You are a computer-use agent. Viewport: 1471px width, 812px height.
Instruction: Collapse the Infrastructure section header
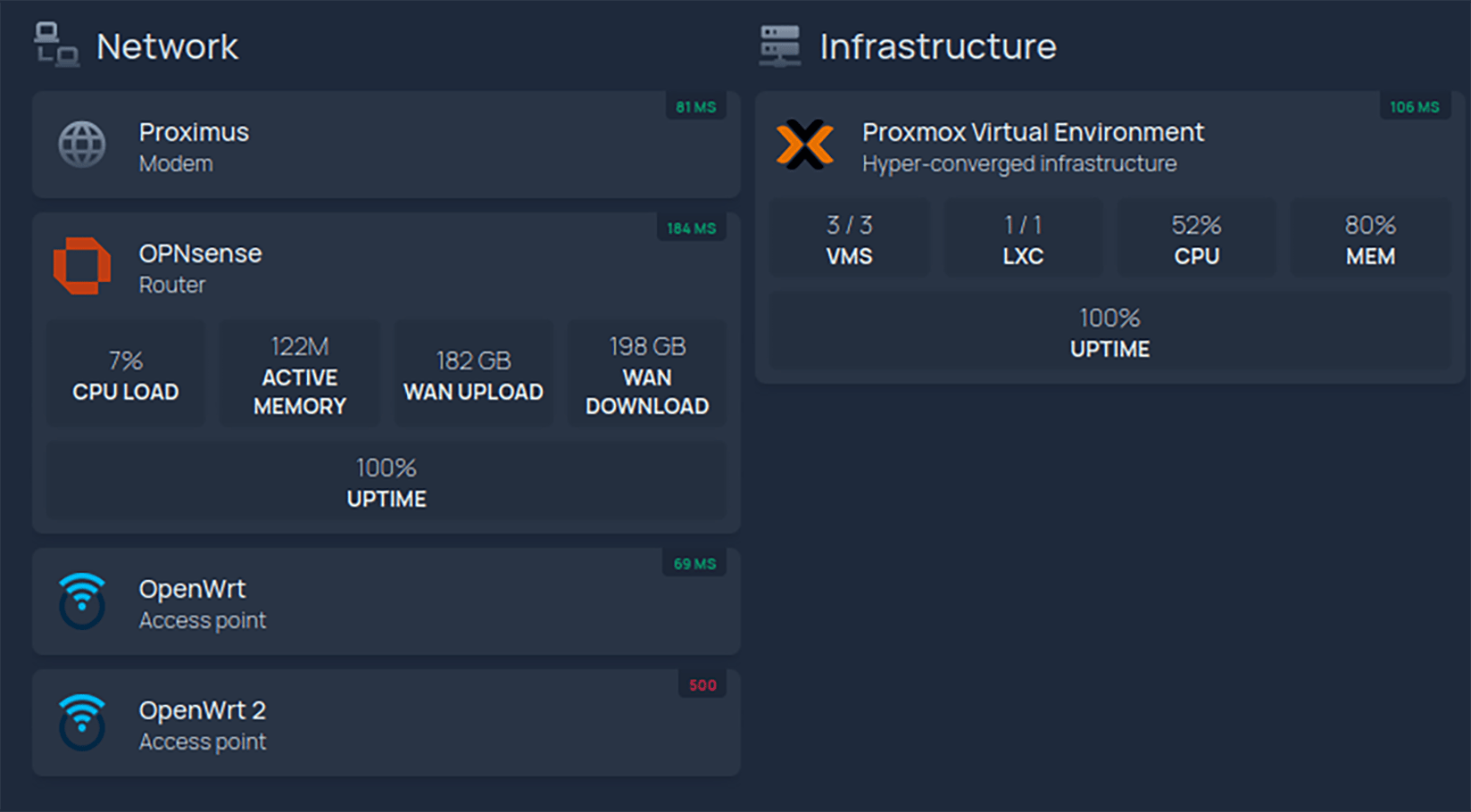[x=937, y=46]
